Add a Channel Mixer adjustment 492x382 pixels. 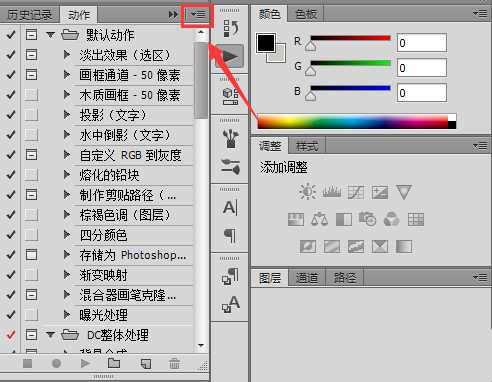tap(391, 219)
